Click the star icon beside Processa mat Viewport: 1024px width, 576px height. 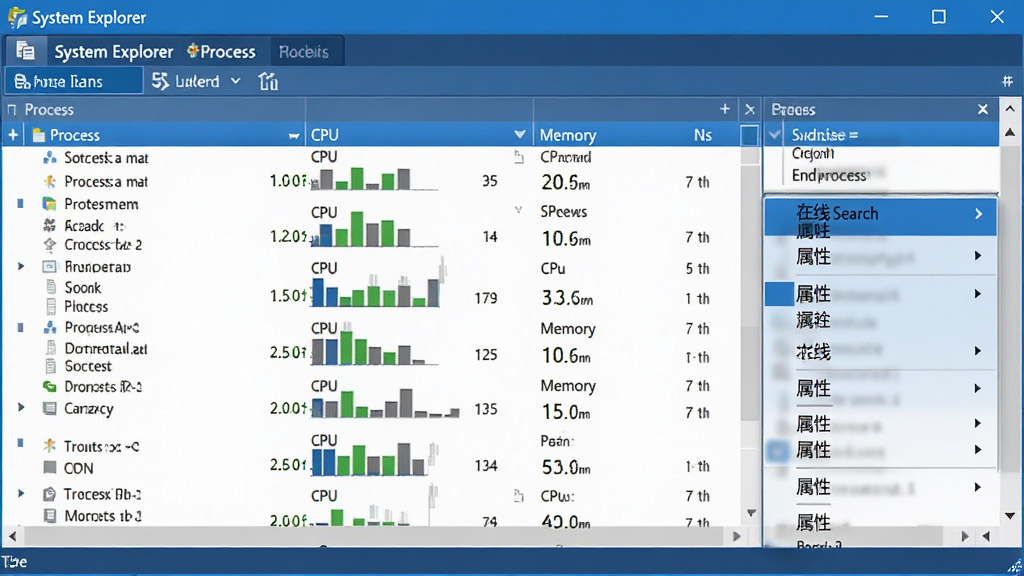(x=50, y=181)
